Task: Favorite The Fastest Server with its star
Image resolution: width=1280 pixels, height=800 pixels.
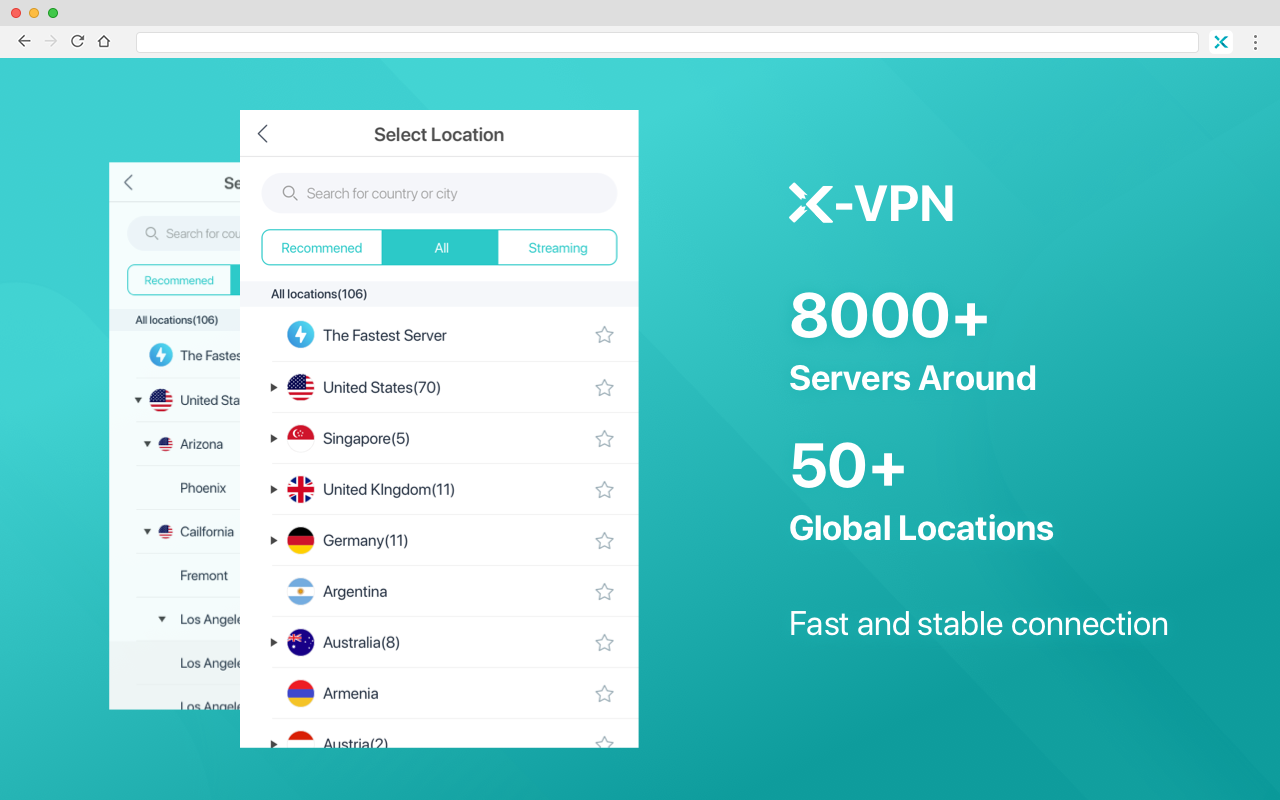Action: (604, 334)
